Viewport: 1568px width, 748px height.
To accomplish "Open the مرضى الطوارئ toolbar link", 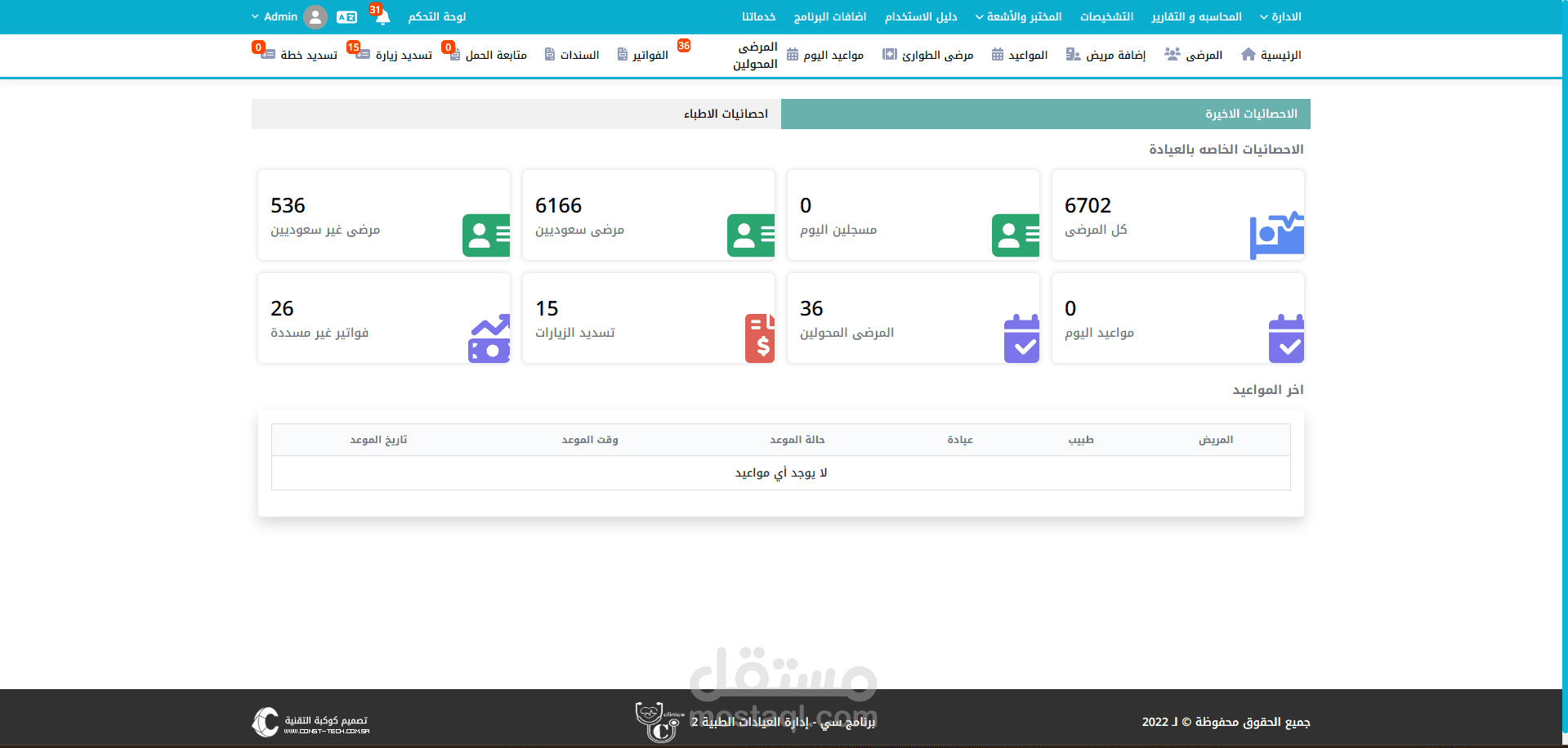I will (x=937, y=55).
